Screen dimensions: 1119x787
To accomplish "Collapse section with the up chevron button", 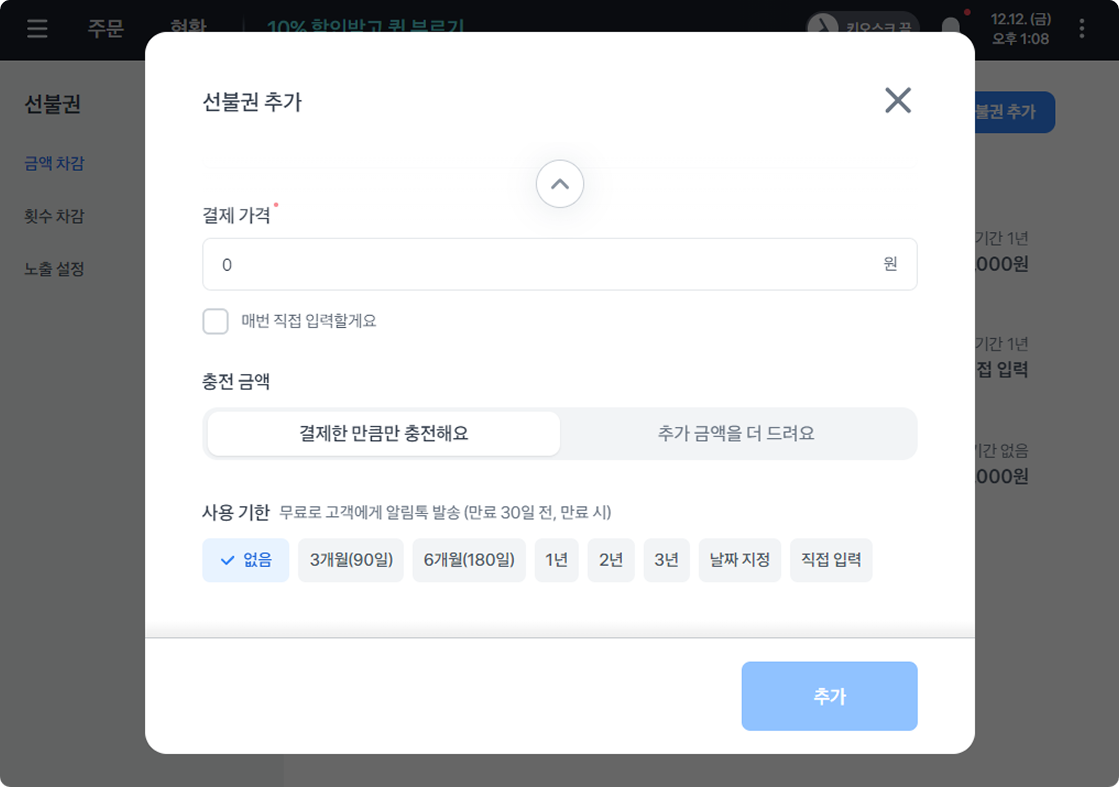I will coord(559,184).
